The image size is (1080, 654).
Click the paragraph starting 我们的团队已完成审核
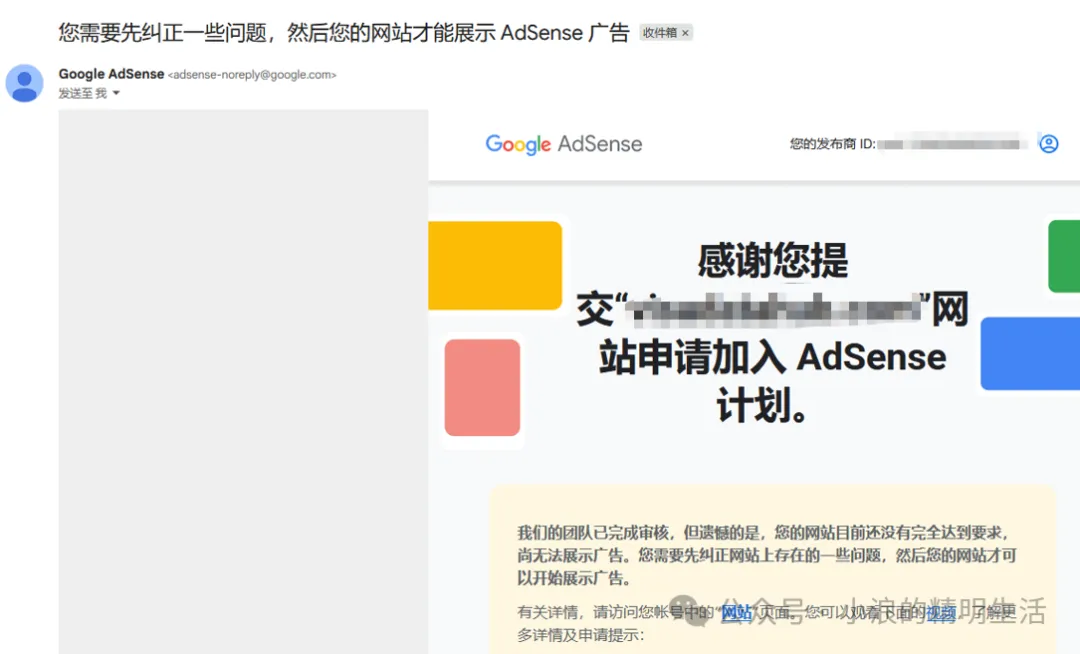(767, 555)
